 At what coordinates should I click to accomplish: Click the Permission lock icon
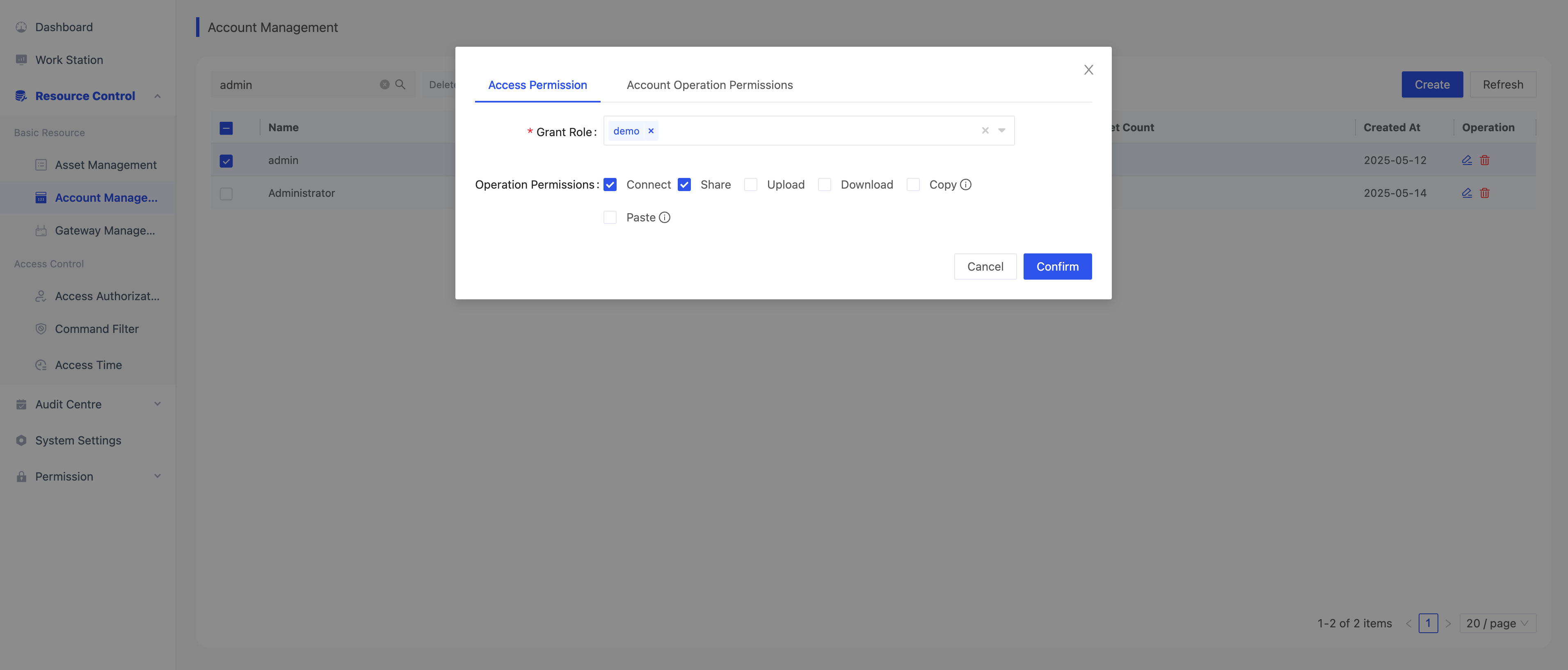(x=21, y=476)
